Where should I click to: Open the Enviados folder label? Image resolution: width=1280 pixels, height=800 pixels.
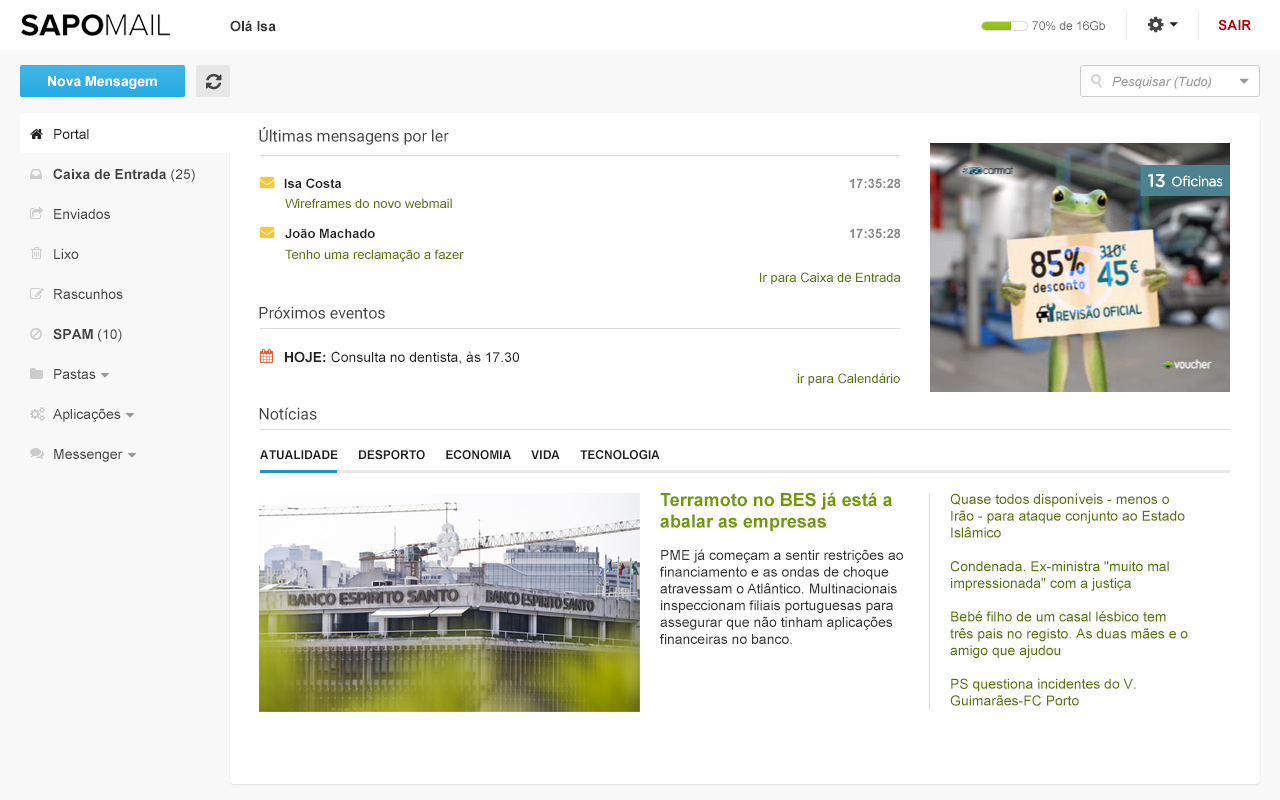pos(82,214)
